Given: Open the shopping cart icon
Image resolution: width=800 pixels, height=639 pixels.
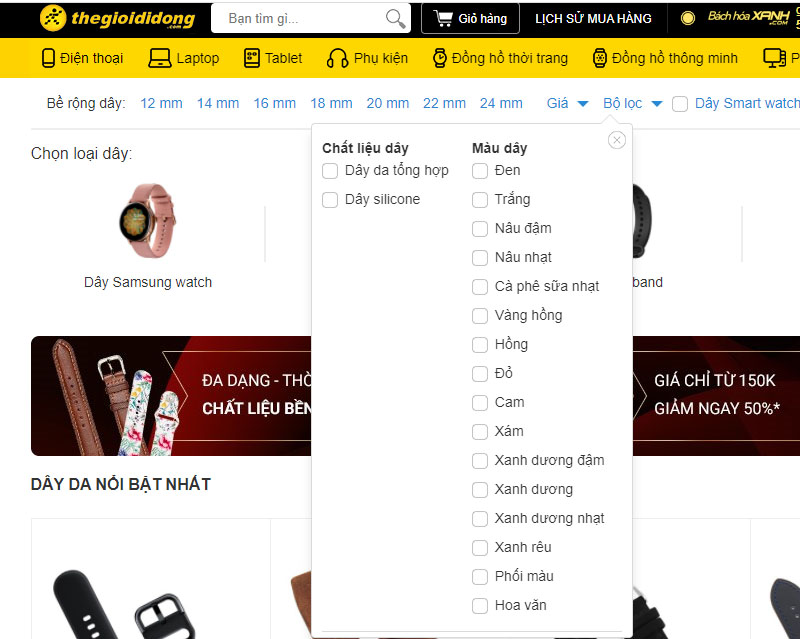Looking at the screenshot, I should 443,18.
